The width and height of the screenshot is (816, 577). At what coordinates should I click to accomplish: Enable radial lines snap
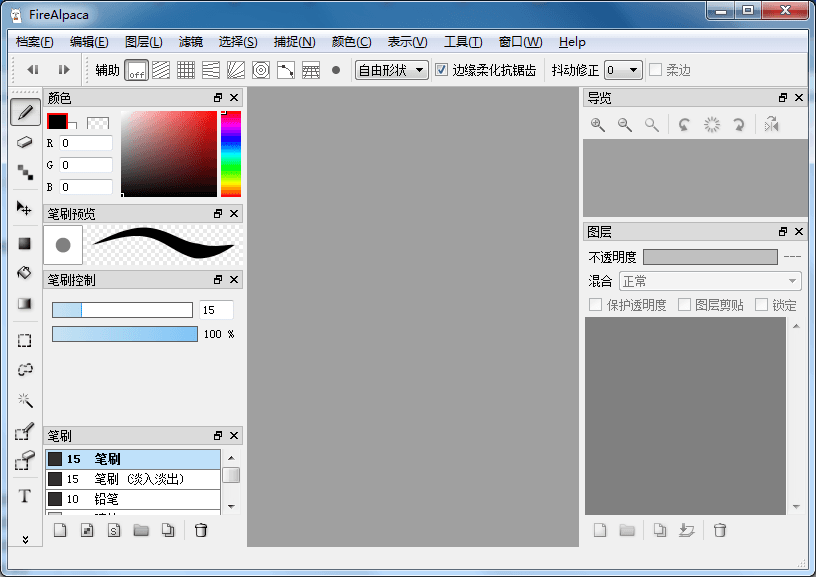236,70
